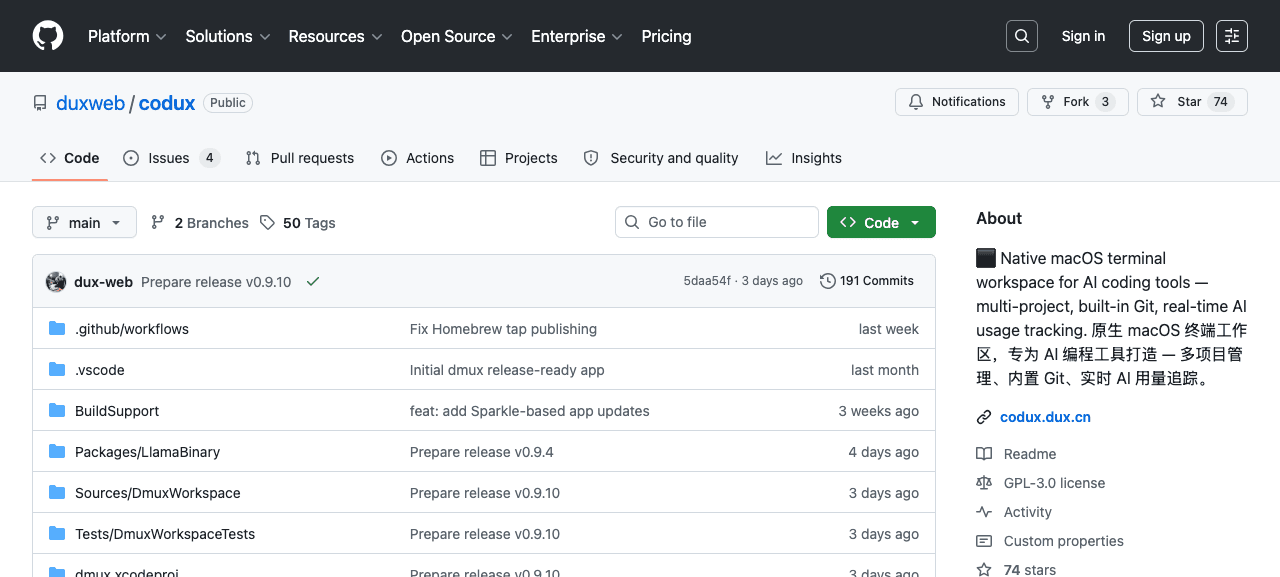The height and width of the screenshot is (577, 1280).
Task: Click the Sign in link
Action: [1083, 36]
